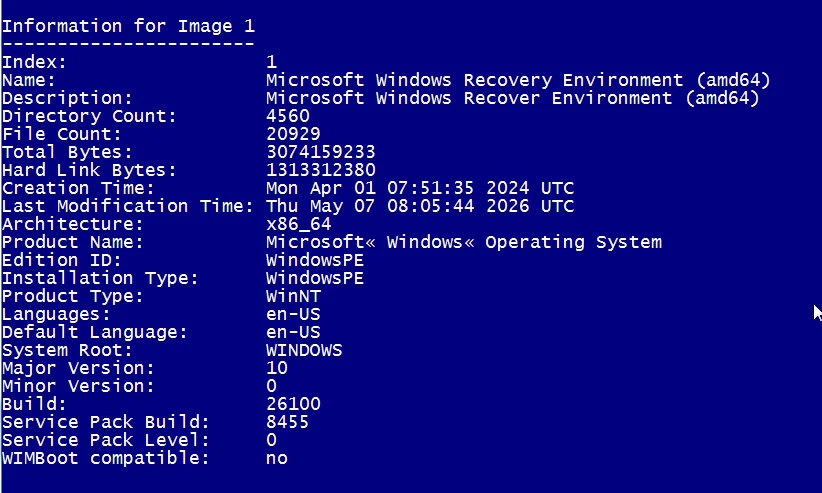Click the Build value 26100

pyautogui.click(x=293, y=403)
